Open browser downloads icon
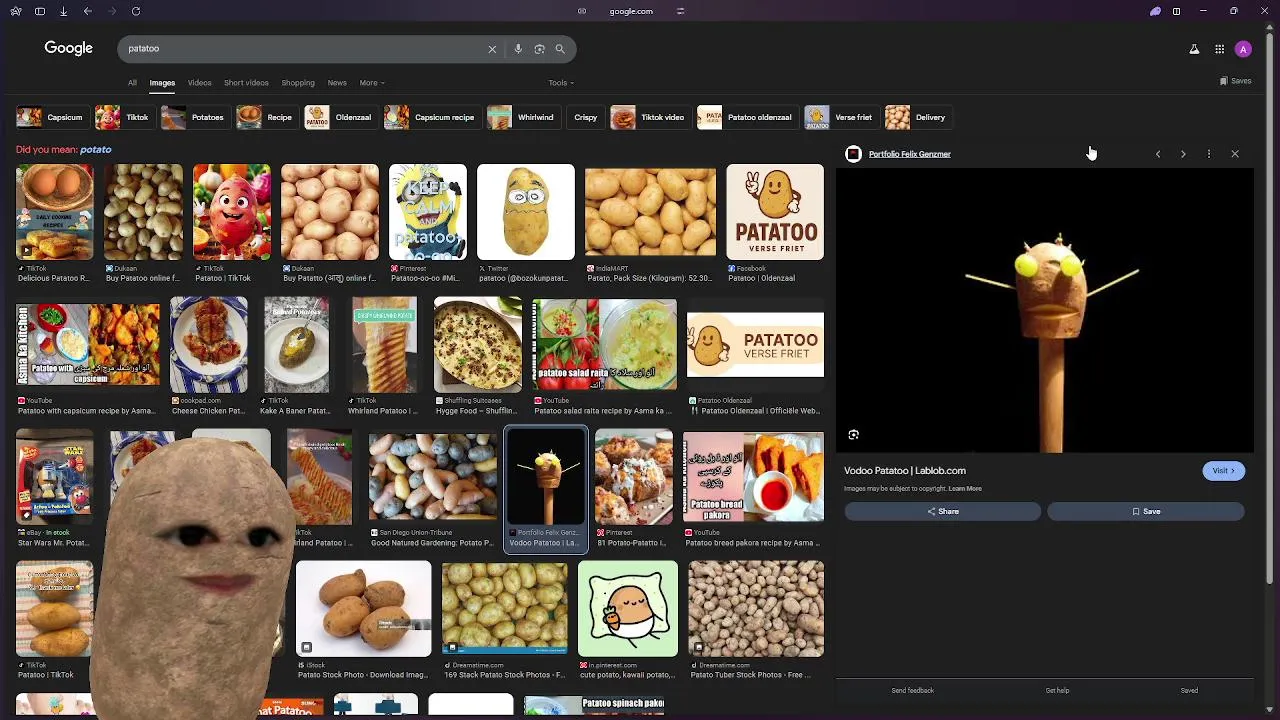1280x720 pixels. (x=63, y=11)
